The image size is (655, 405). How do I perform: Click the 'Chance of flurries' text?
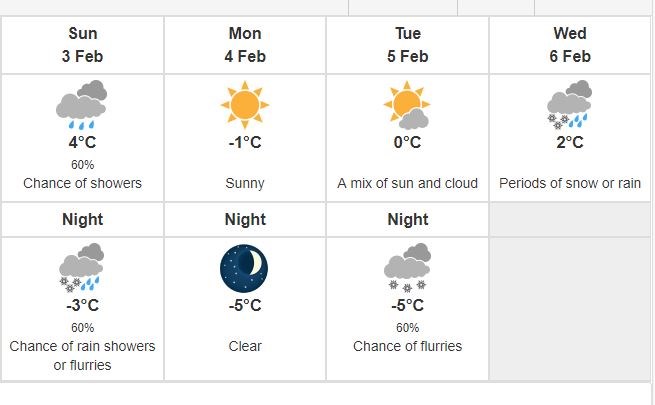click(x=407, y=346)
